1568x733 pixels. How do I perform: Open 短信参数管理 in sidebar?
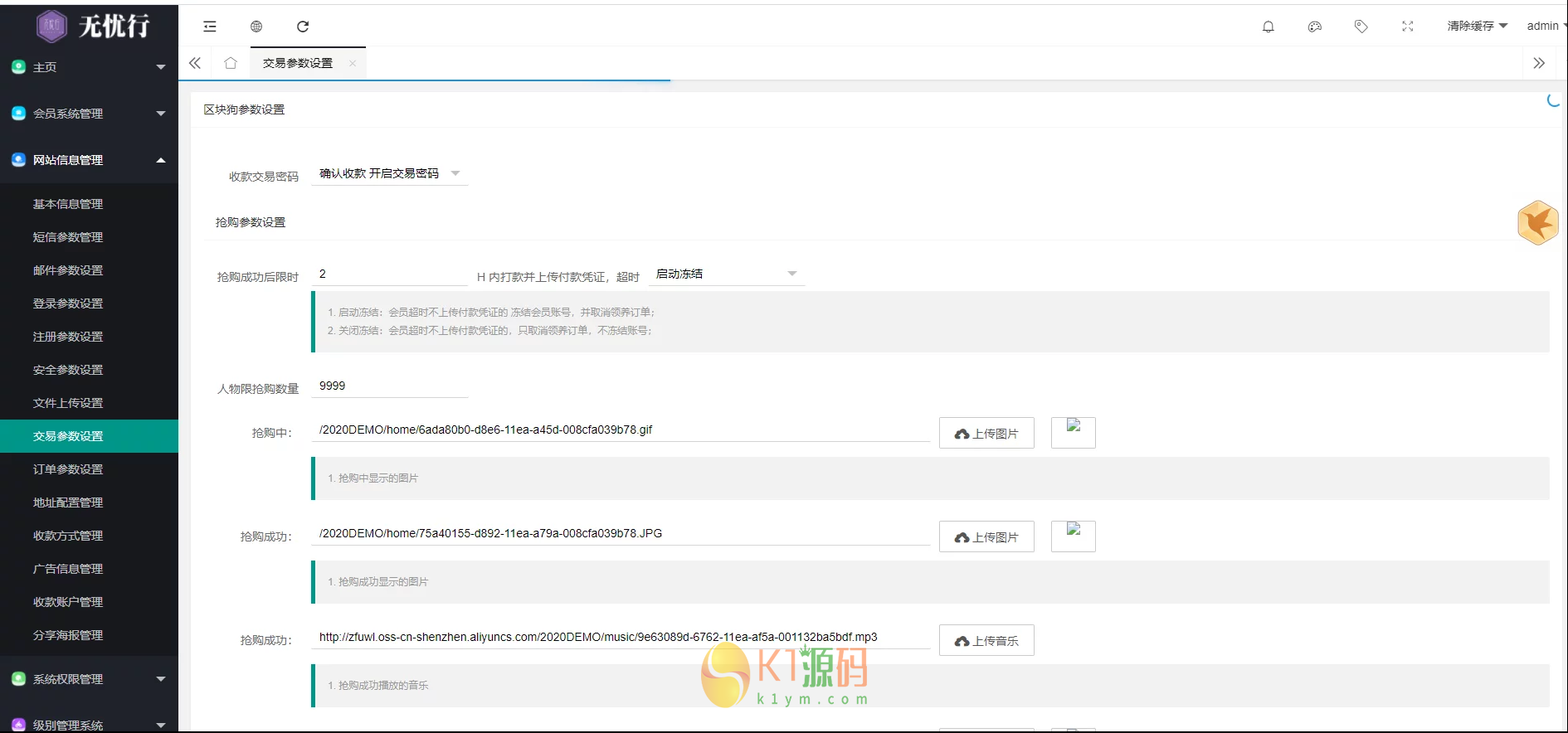pyautogui.click(x=89, y=237)
